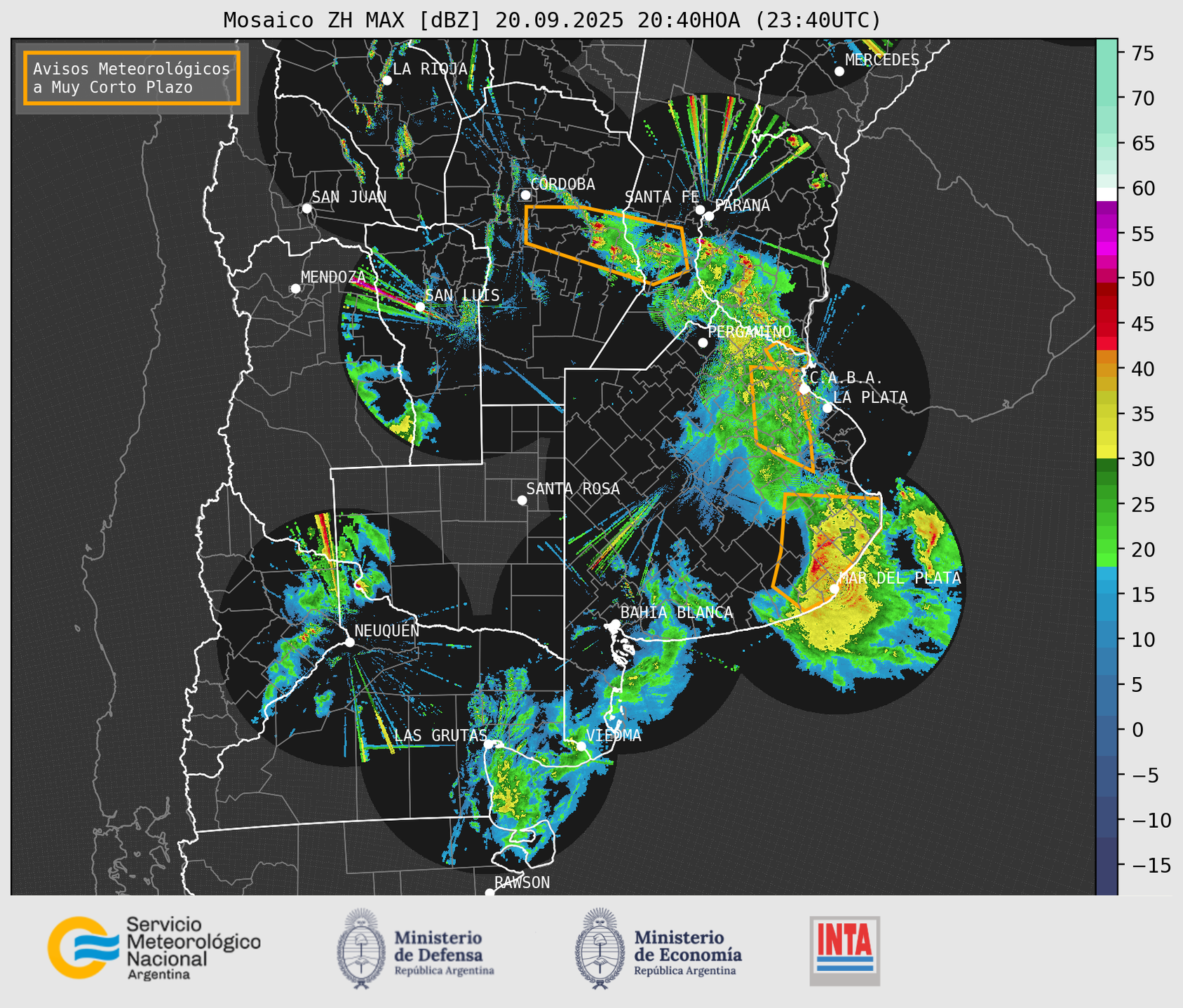Click the 25 dBZ green band on the color scale
Viewport: 1183px width, 1008px height.
(1107, 504)
